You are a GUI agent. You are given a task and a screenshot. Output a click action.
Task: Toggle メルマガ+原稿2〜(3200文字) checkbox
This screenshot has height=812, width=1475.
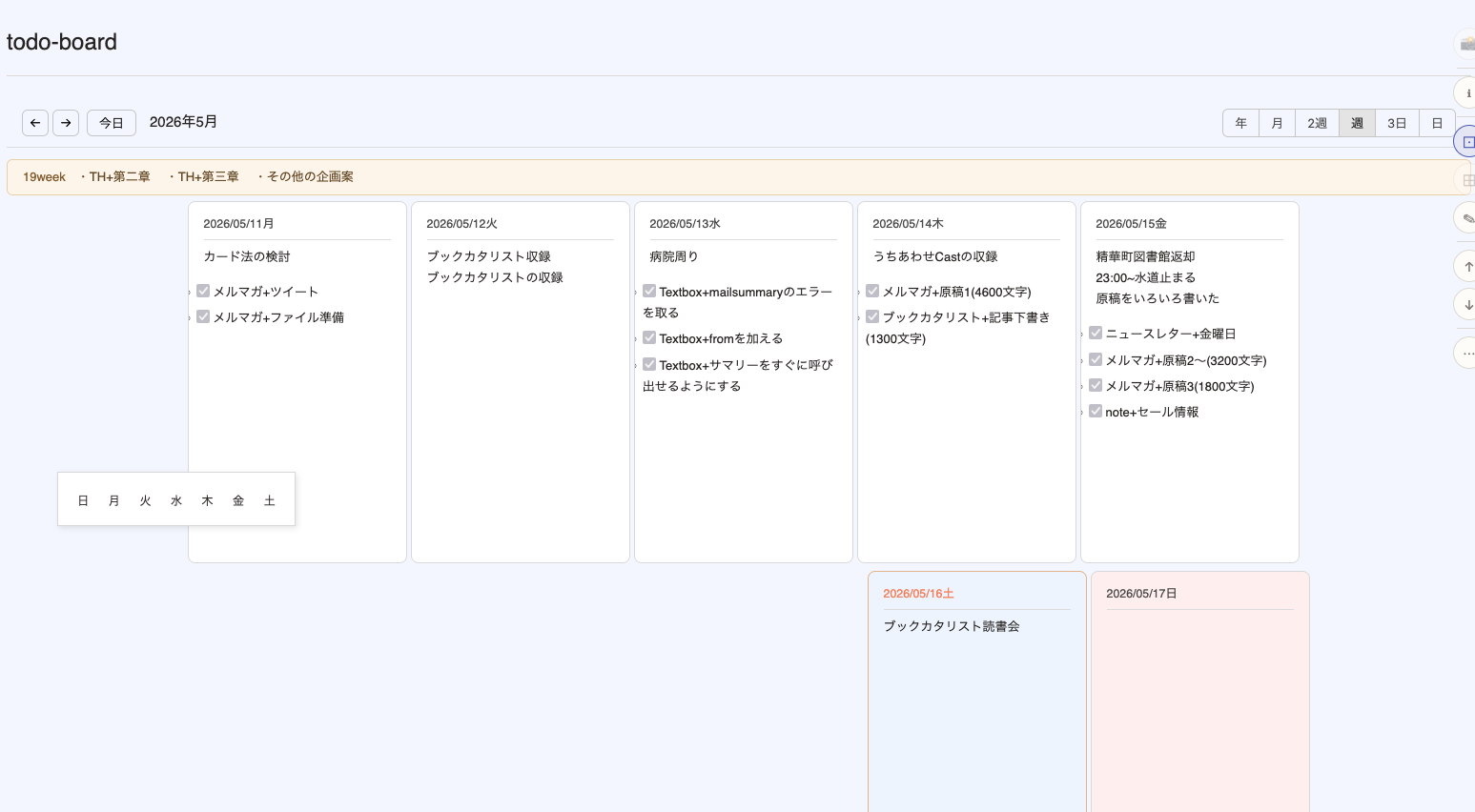[x=1096, y=359]
